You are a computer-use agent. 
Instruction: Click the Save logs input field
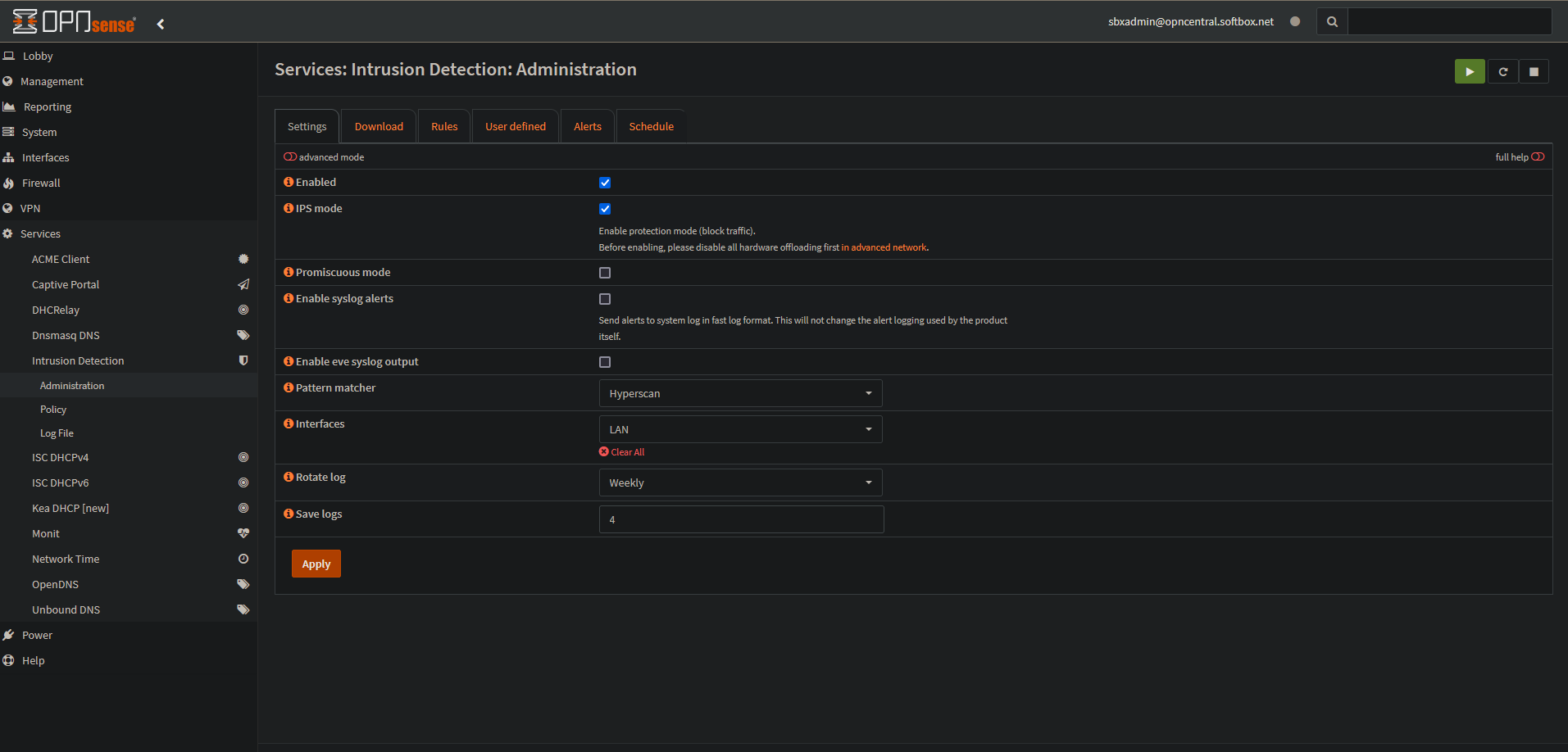741,519
